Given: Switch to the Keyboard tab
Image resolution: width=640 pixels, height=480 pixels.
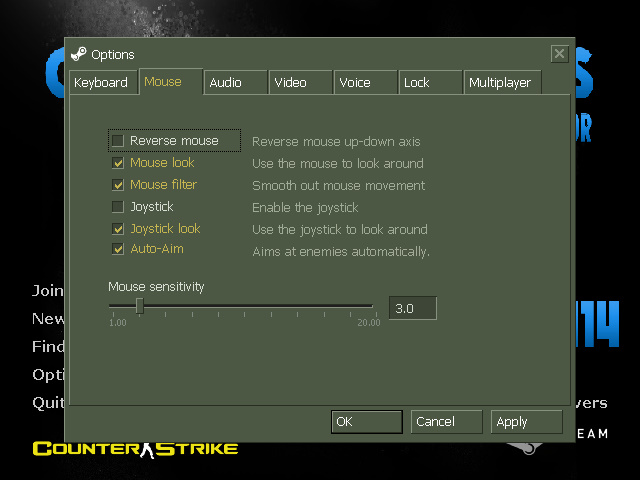Looking at the screenshot, I should coord(101,83).
